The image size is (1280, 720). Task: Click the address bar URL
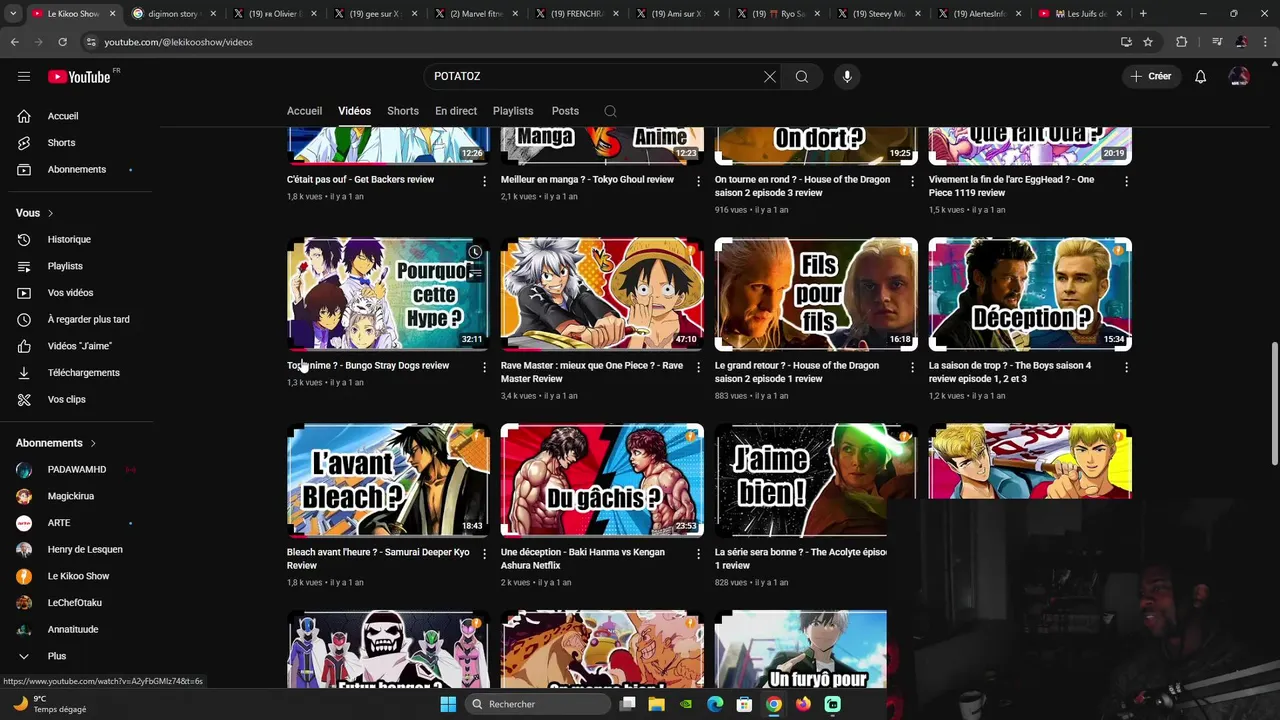(x=178, y=42)
